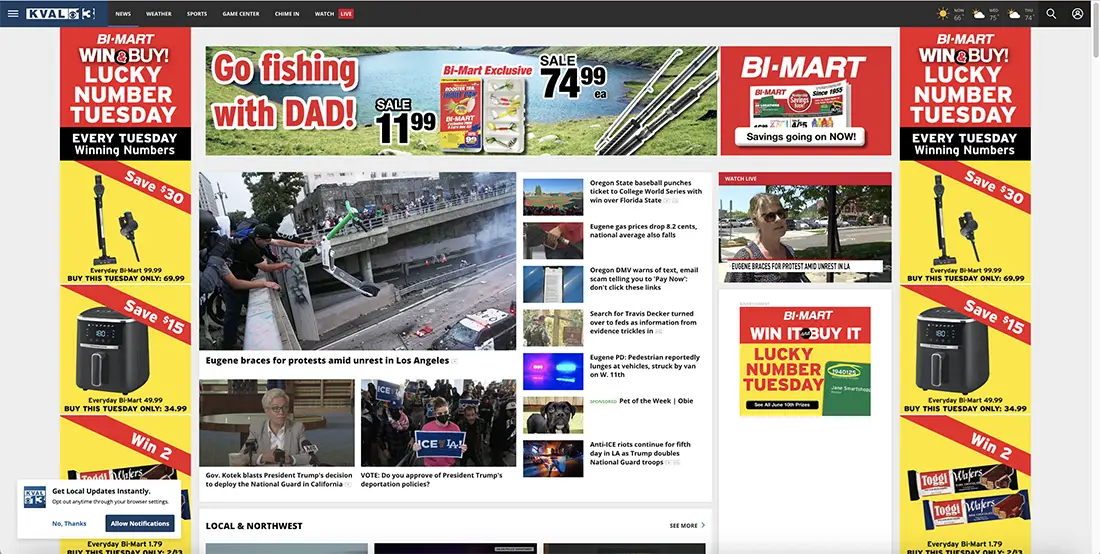Open the Watch menu item
This screenshot has height=554, width=1100.
tap(324, 13)
